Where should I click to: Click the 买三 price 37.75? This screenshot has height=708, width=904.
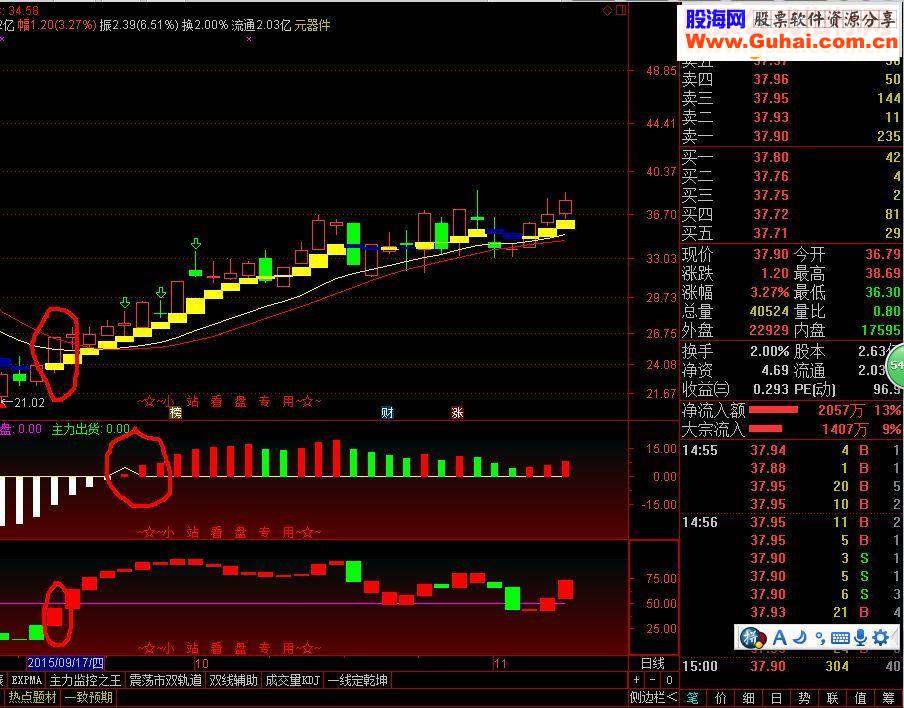(771, 195)
